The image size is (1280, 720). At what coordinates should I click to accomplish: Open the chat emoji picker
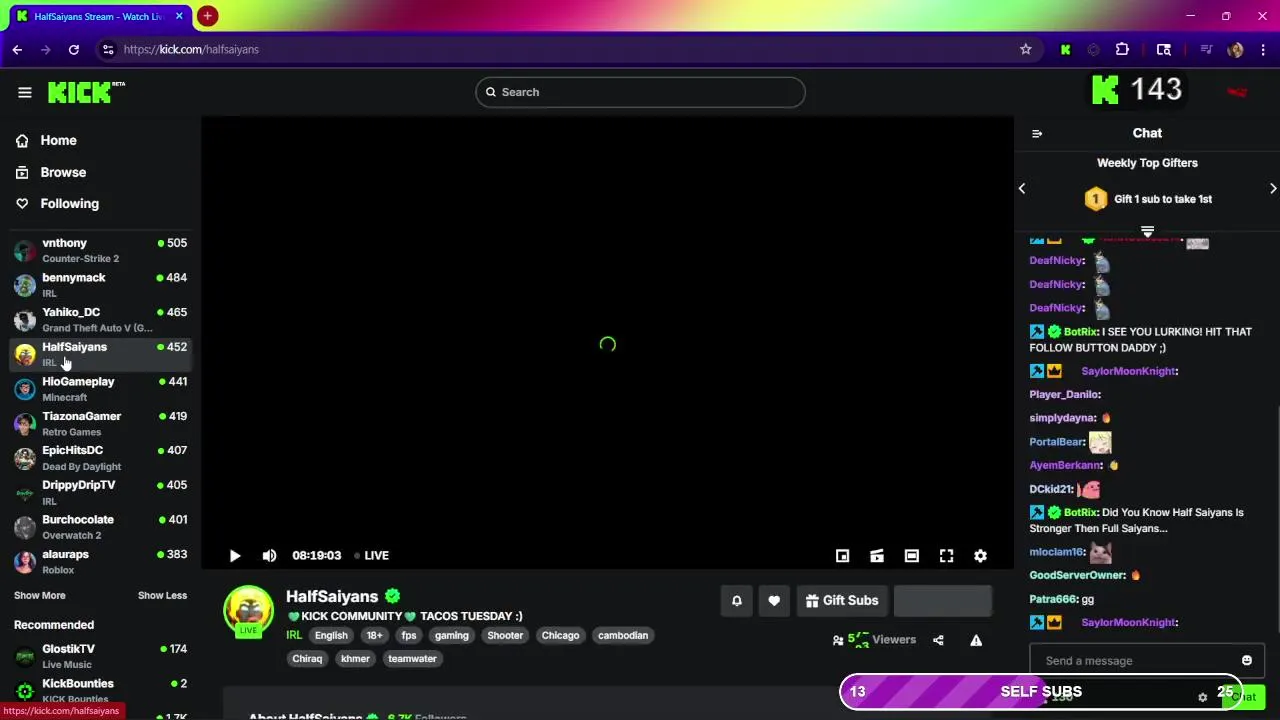click(1247, 661)
